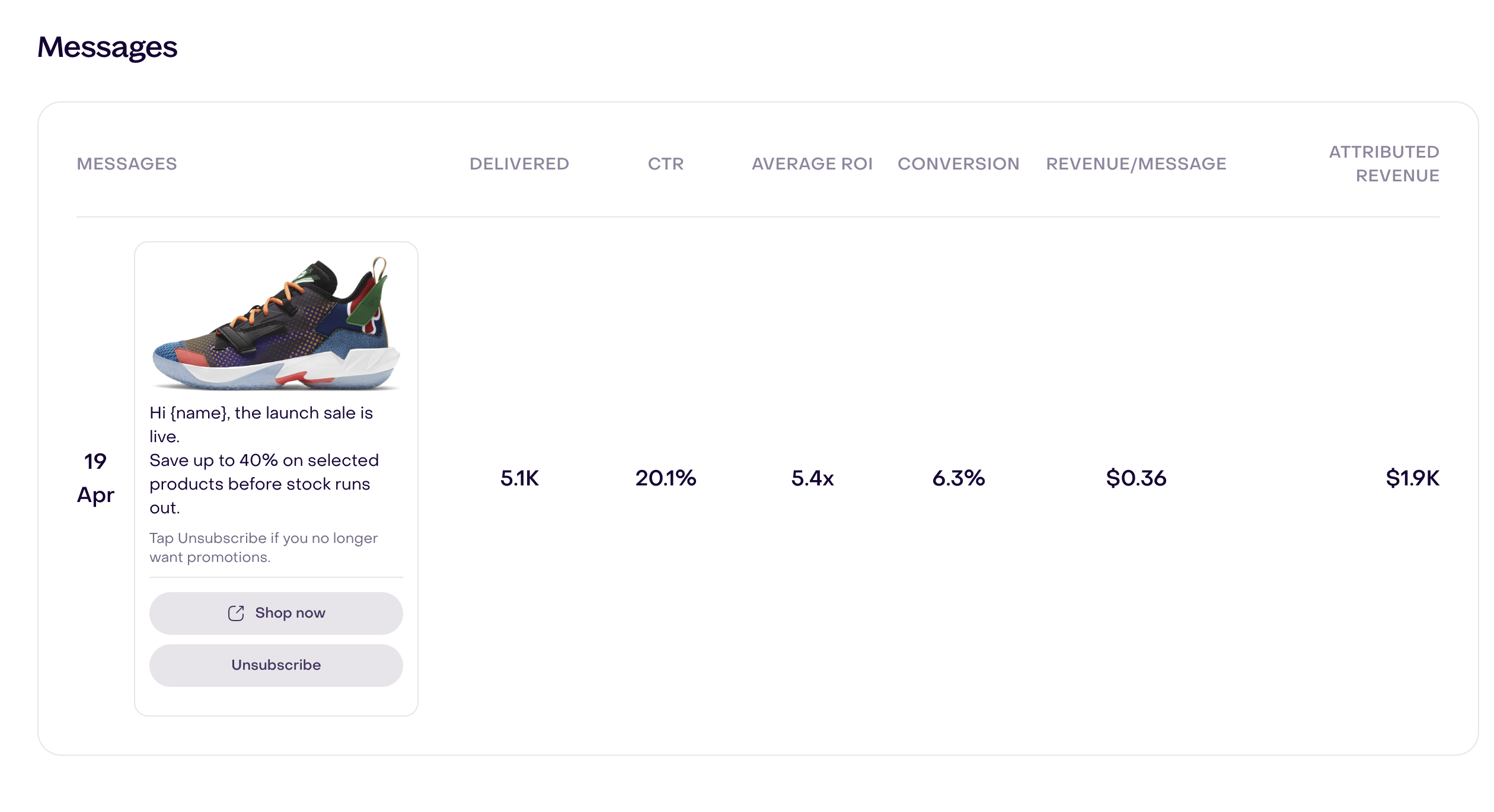Select the ATTRIBUTED REVENUE column header
1494x812 pixels.
pos(1384,164)
